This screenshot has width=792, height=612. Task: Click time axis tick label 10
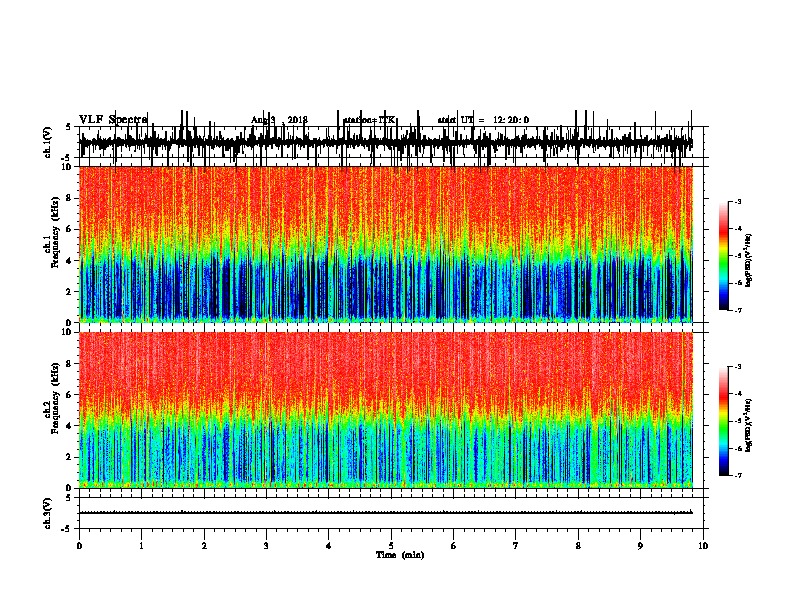[703, 546]
